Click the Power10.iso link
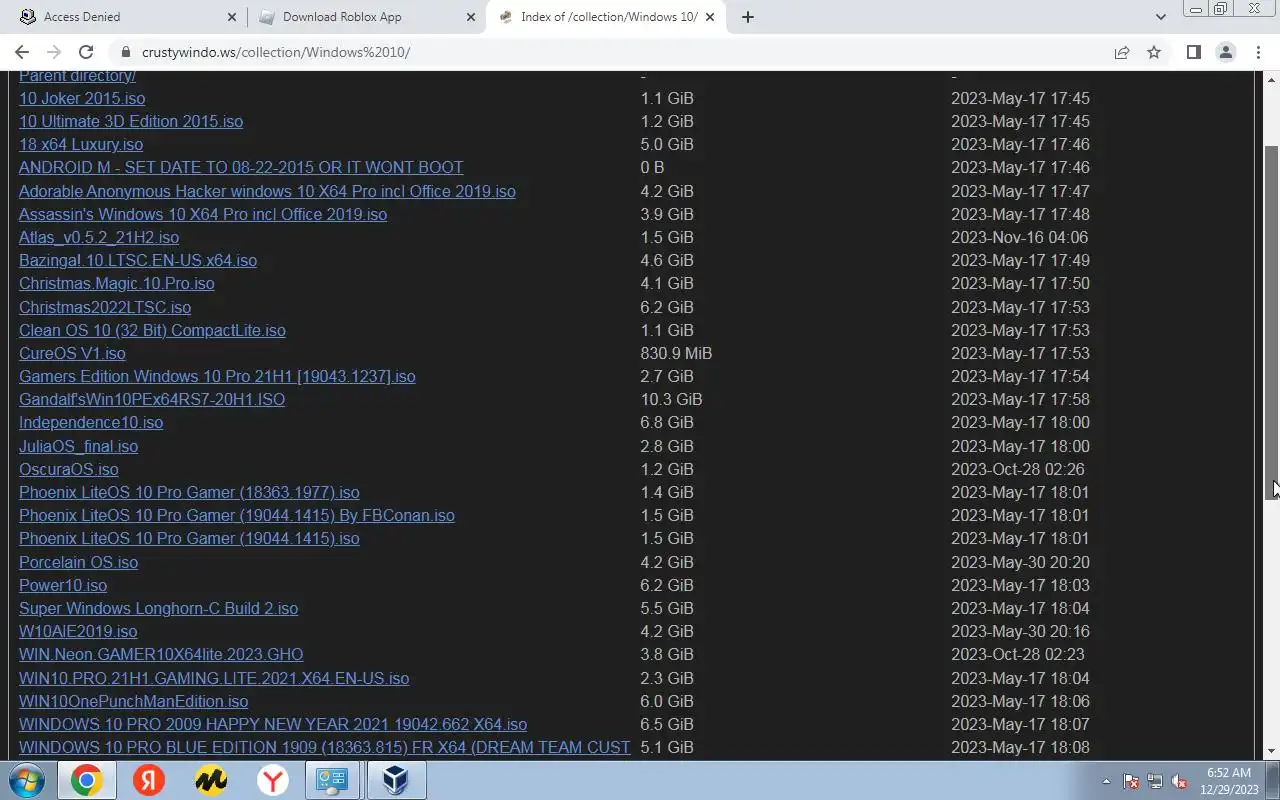 point(63,585)
